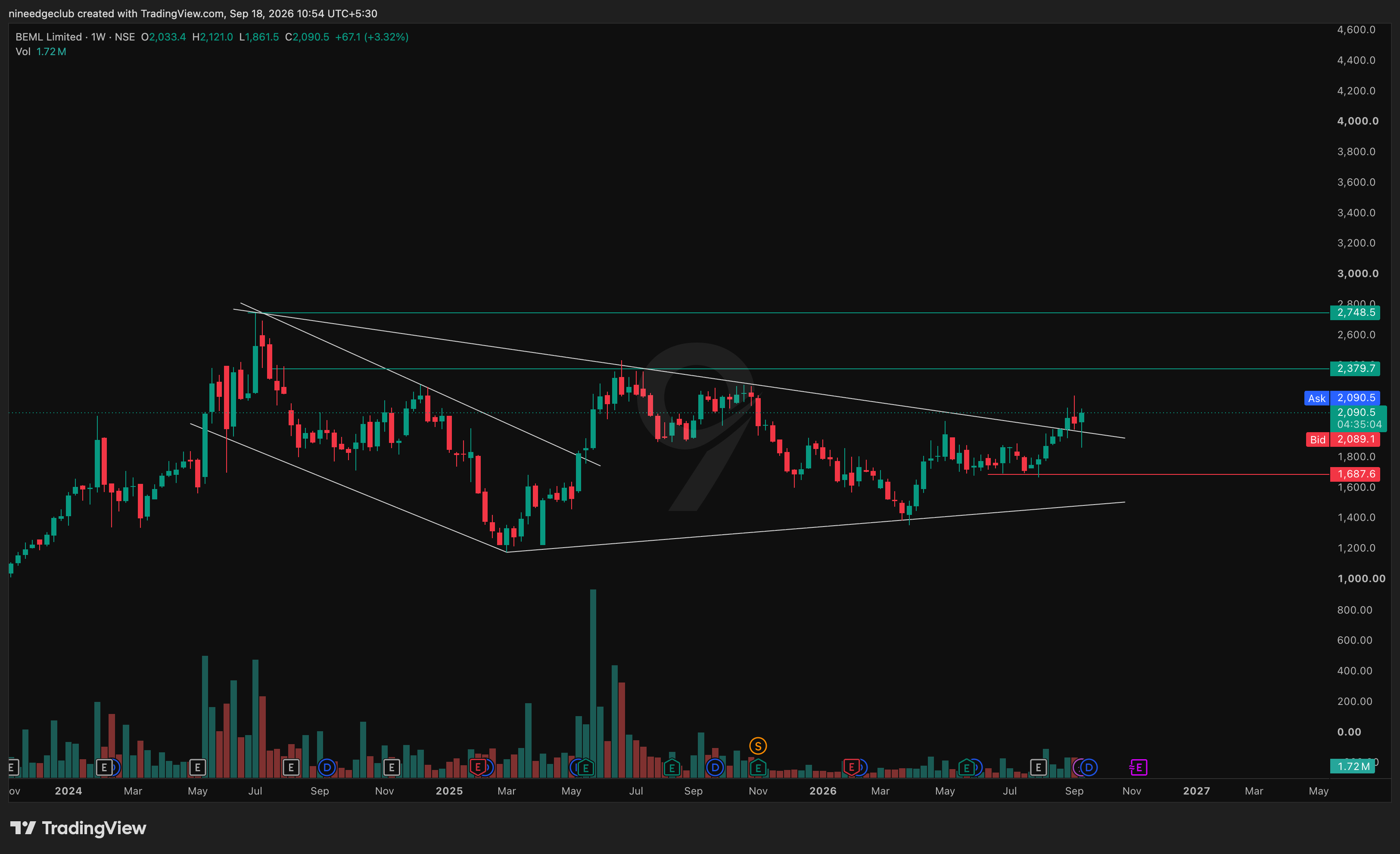This screenshot has width=1400, height=854.
Task: Click the current price countdown label 04:35:04
Action: [1359, 424]
